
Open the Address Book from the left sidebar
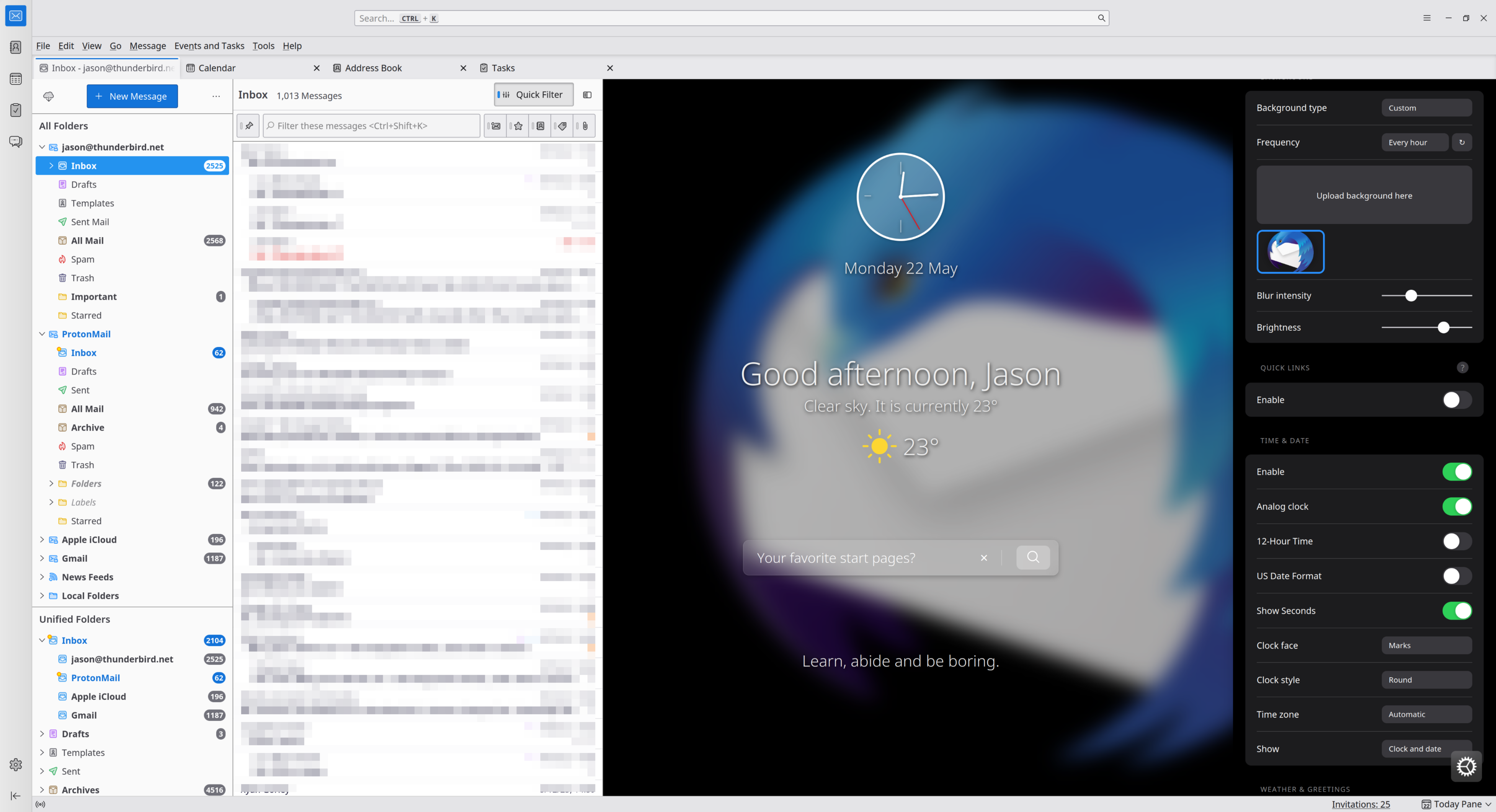coord(16,47)
